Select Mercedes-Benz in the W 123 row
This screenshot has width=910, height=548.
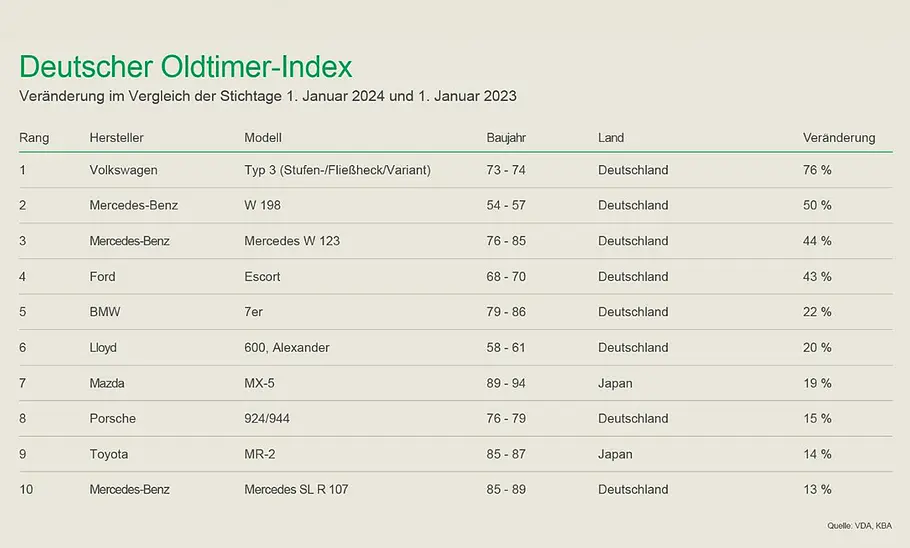pyautogui.click(x=129, y=241)
